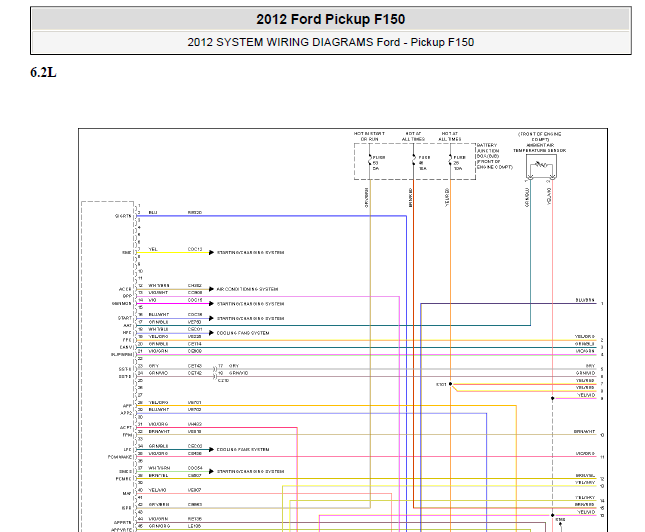
Task: Click the 'YEL/VIO' label at pin 40
Action: (x=158, y=490)
